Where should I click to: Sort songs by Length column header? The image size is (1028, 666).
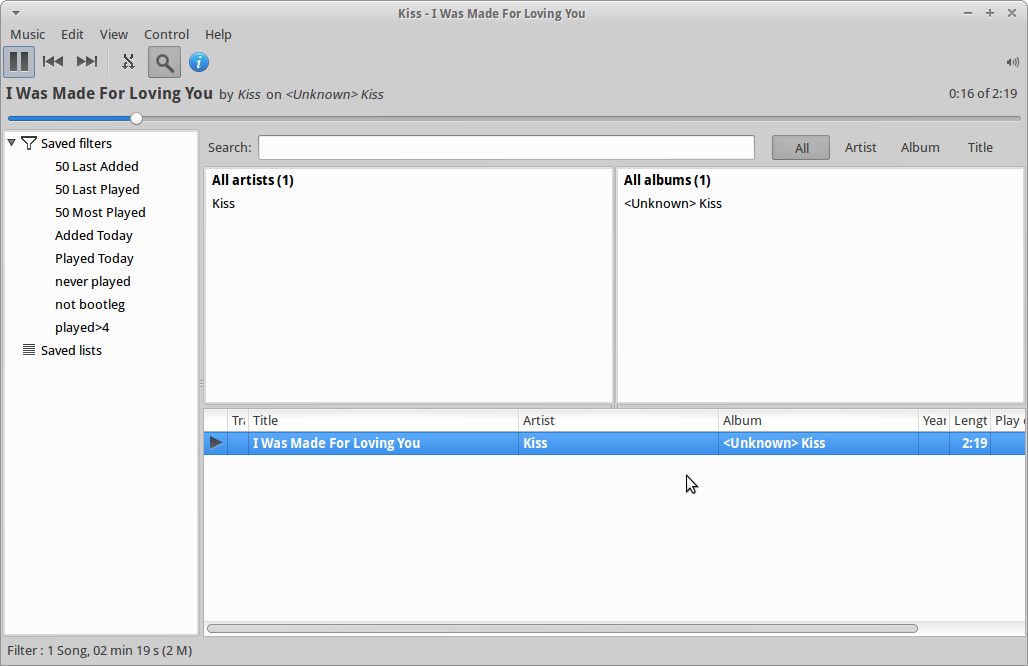point(970,420)
